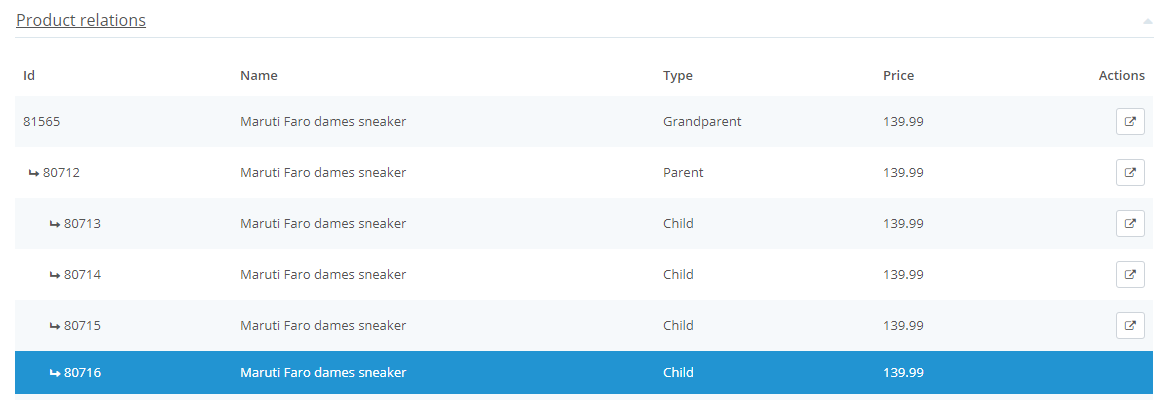Open external link for product 80715
This screenshot has width=1163, height=400.
pyautogui.click(x=1130, y=326)
